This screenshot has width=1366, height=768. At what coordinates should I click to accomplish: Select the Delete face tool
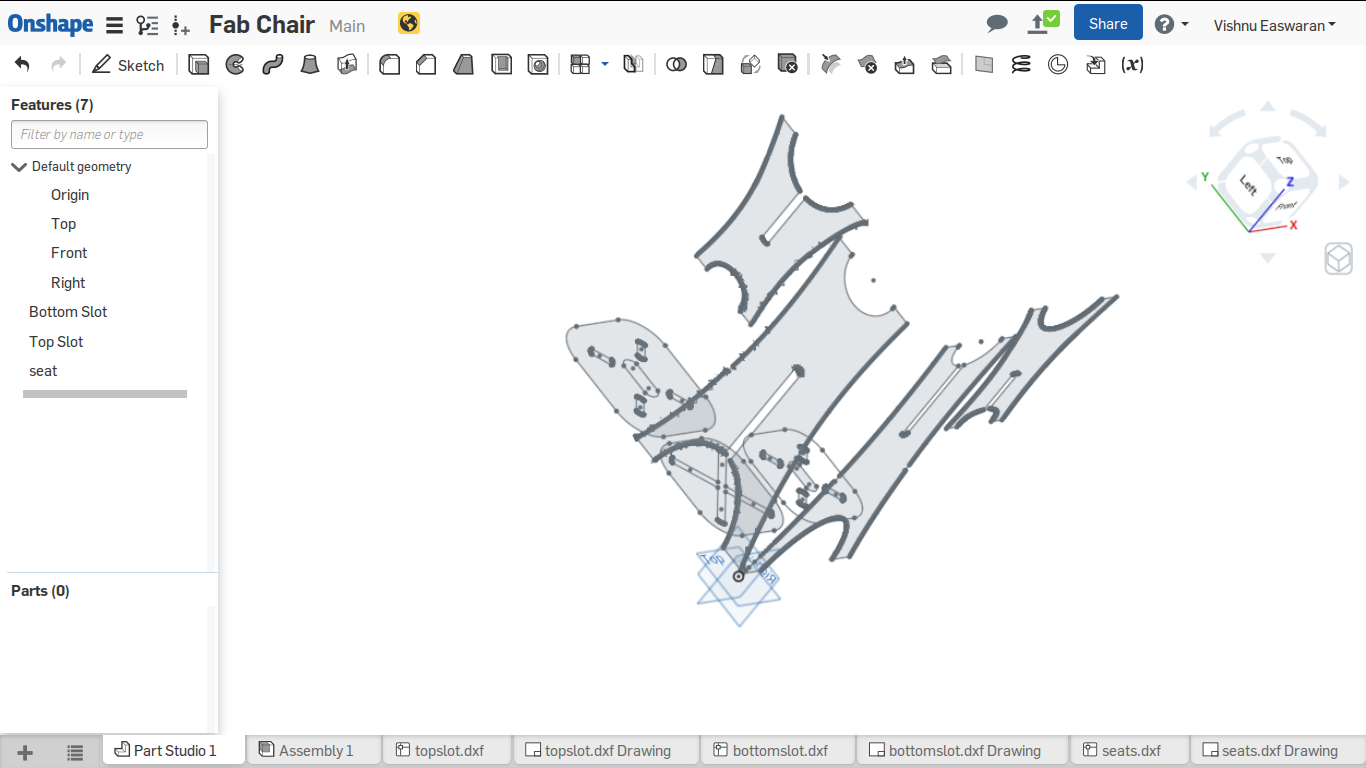[867, 65]
